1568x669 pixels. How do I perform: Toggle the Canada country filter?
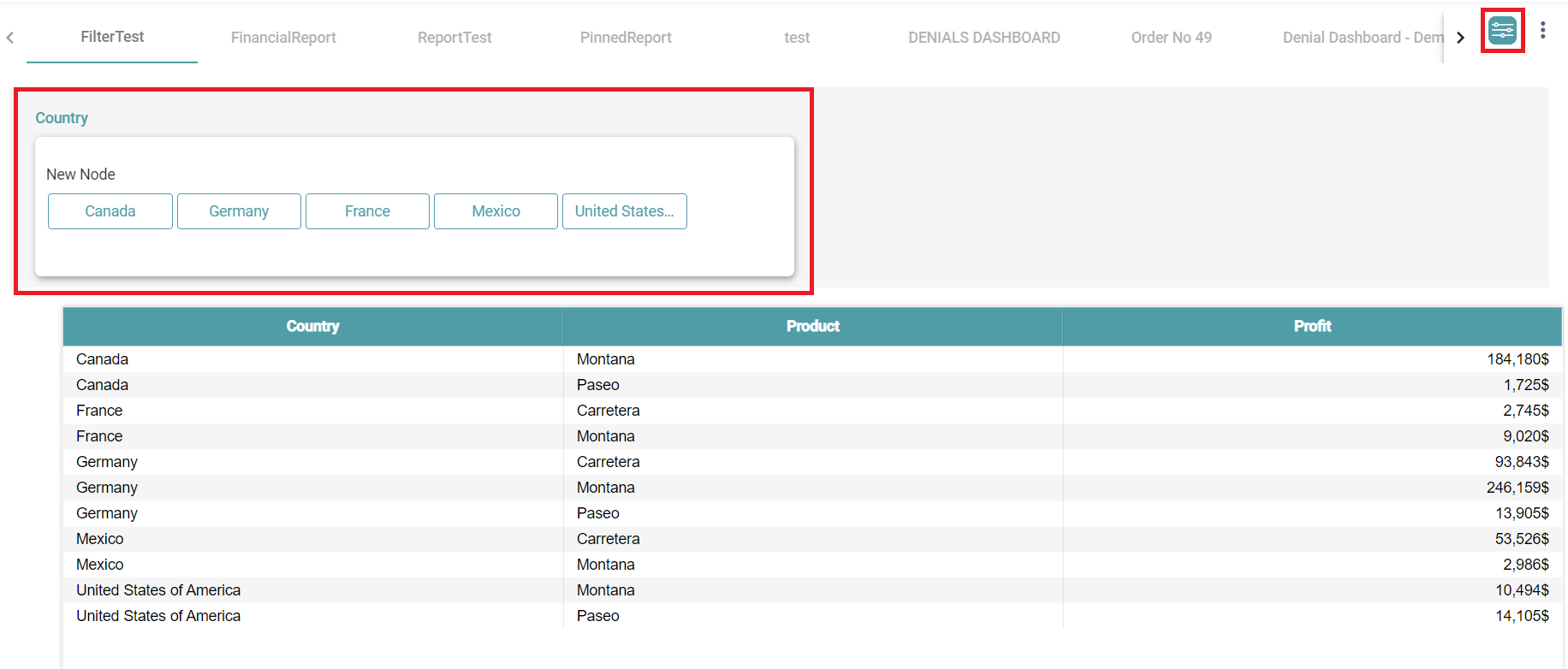click(110, 211)
